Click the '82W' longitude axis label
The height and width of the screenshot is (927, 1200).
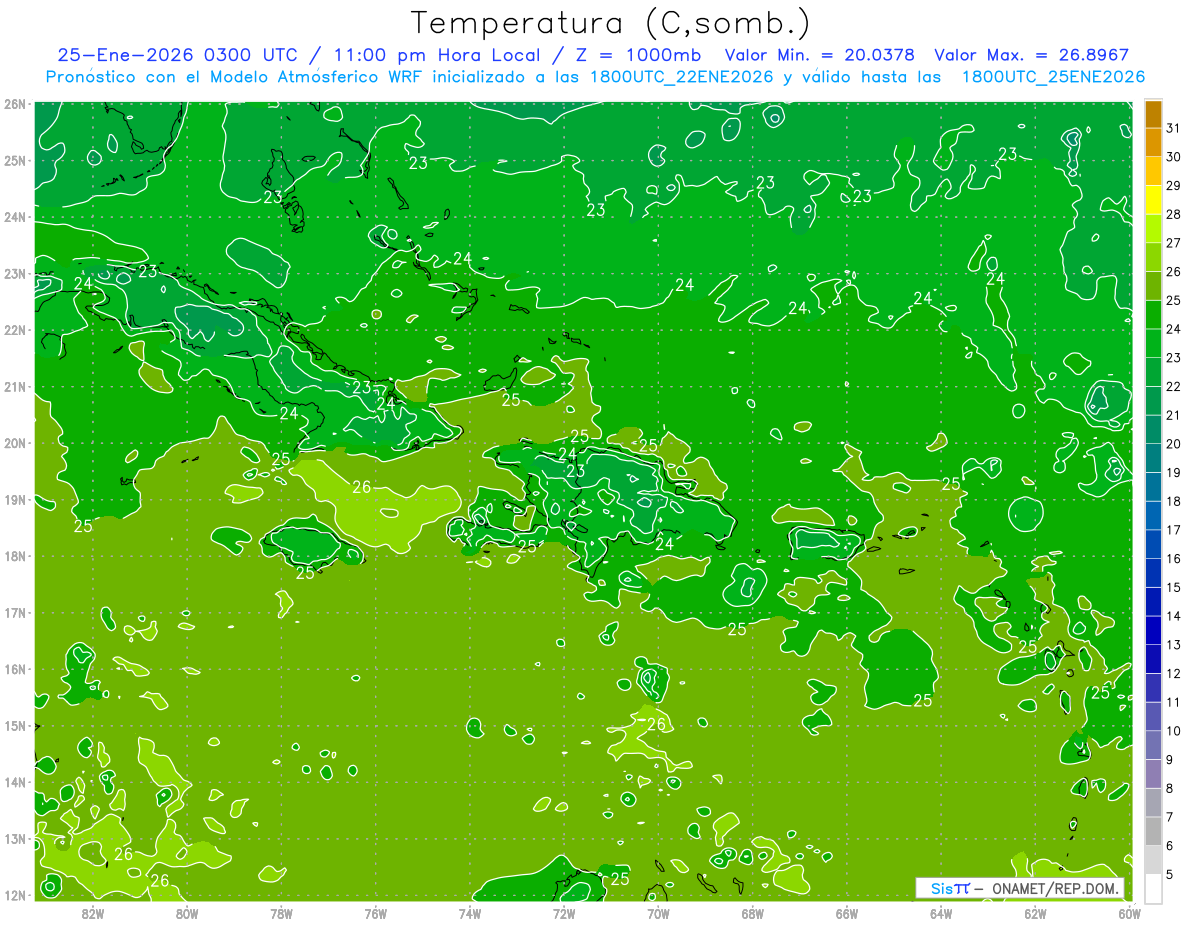[92, 913]
